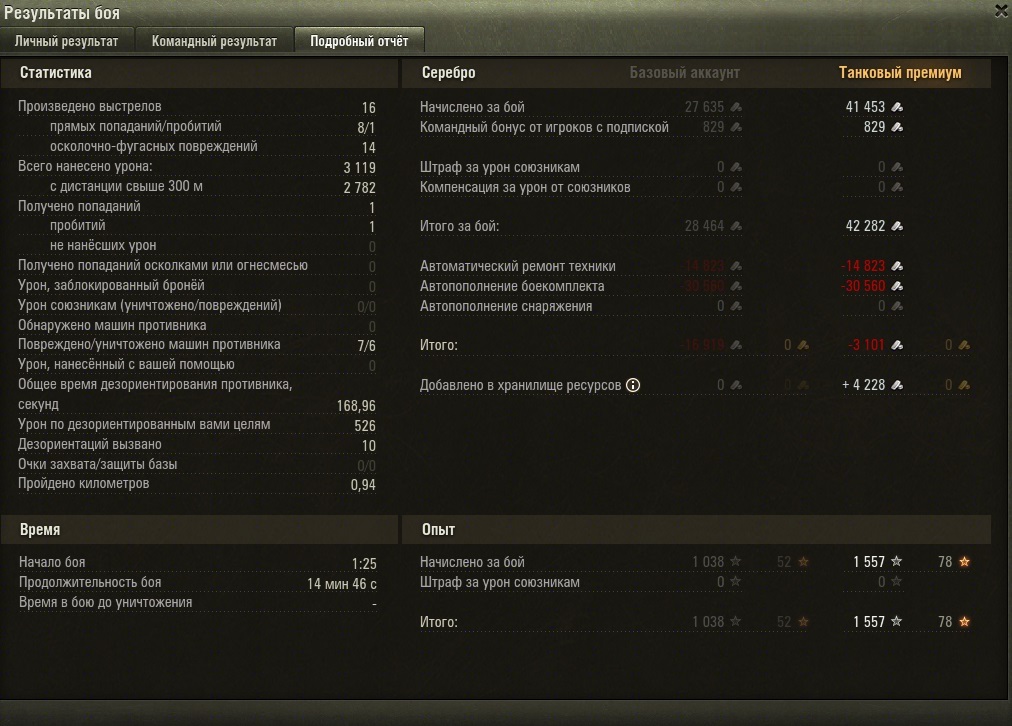Select the Подробный отчёт tab
Screen dimensions: 1012x726
[x=359, y=41]
